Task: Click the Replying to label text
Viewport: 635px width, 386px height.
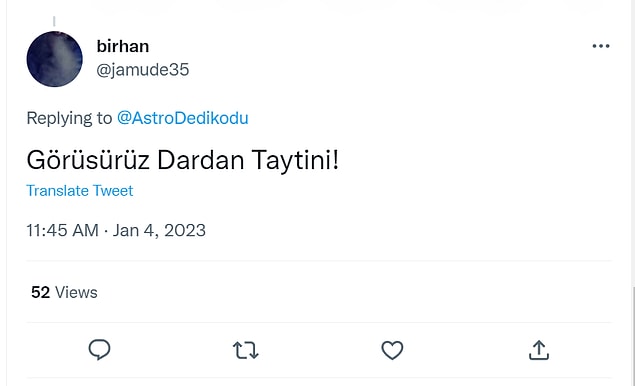Action: coord(69,118)
